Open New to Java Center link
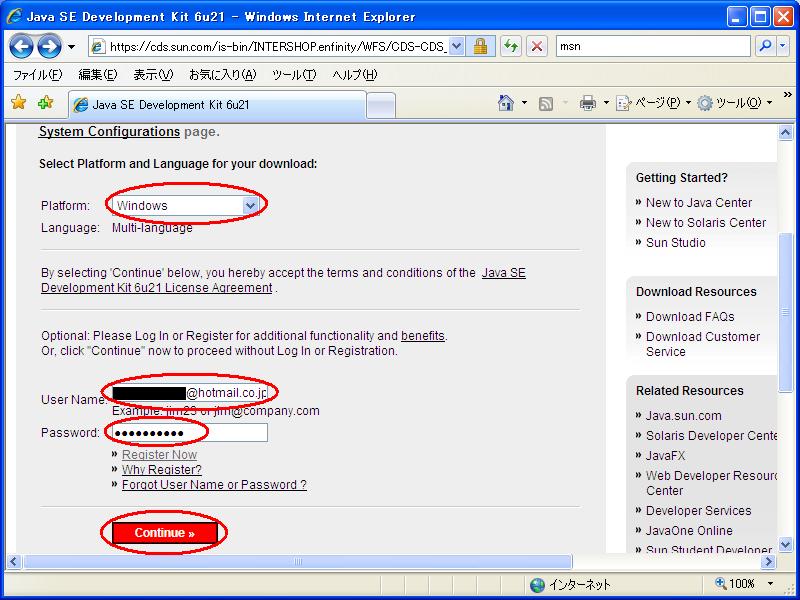Screen dimensions: 800x600 (x=699, y=203)
